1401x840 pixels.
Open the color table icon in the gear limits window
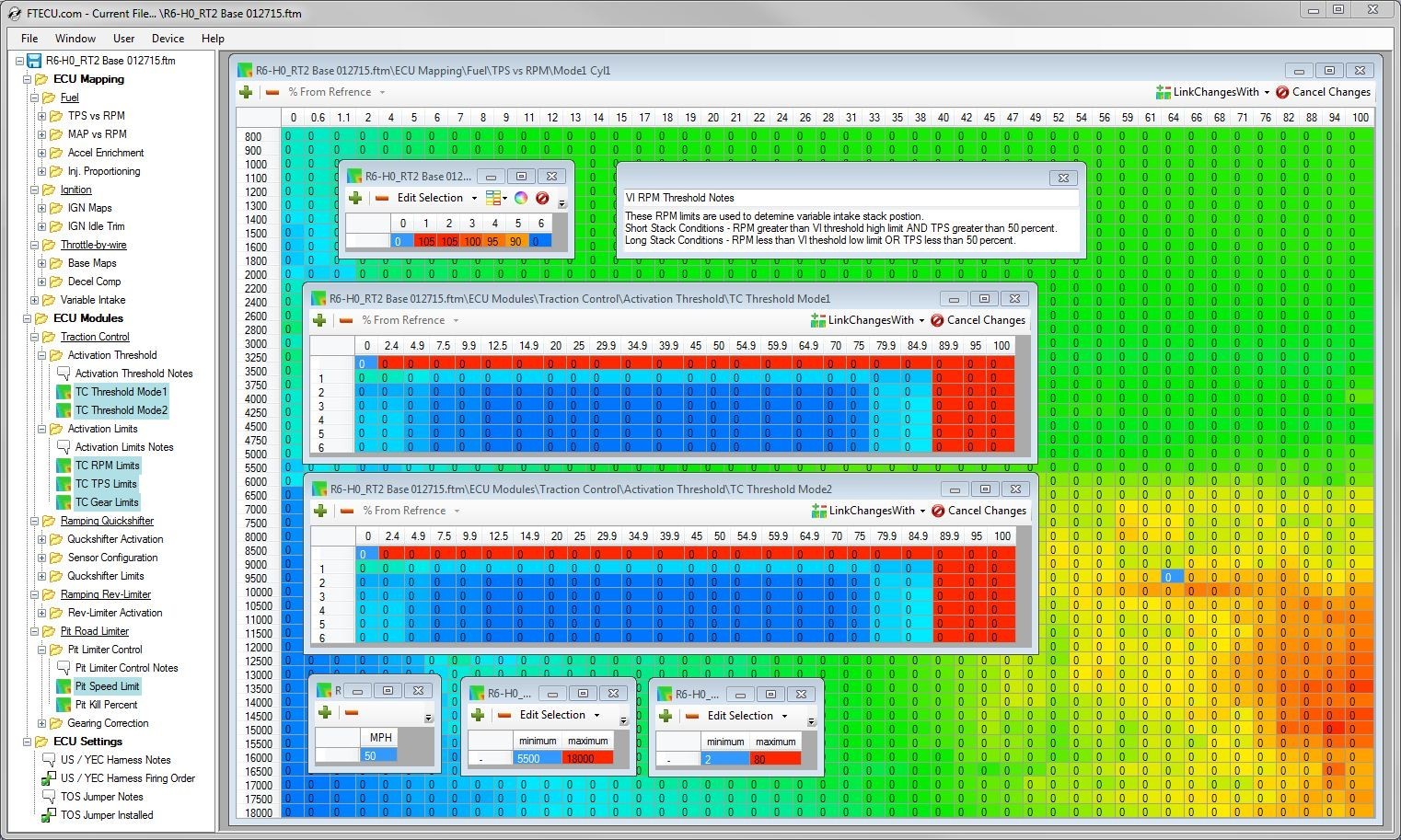[496, 198]
